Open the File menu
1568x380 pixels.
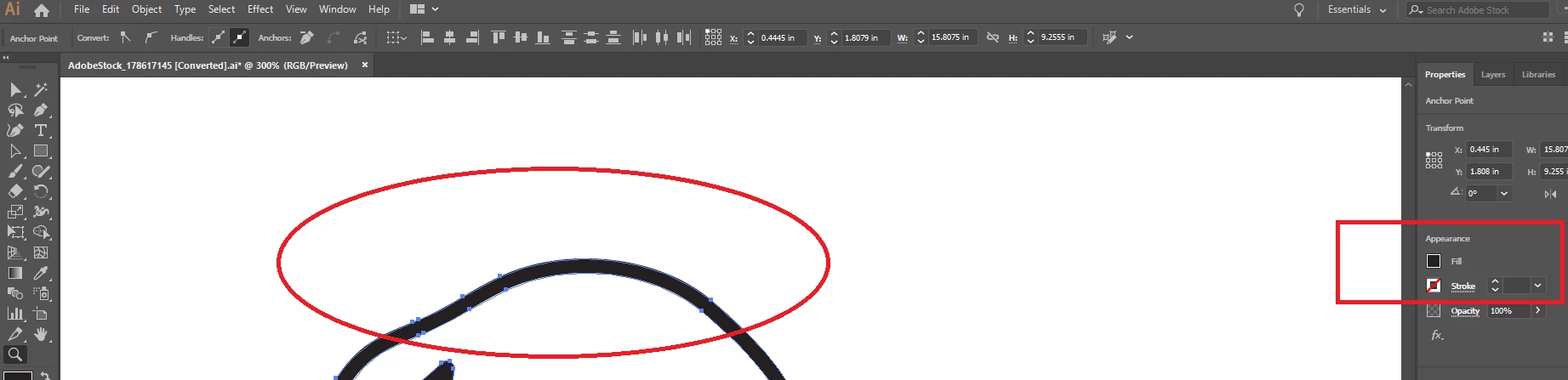tap(82, 9)
